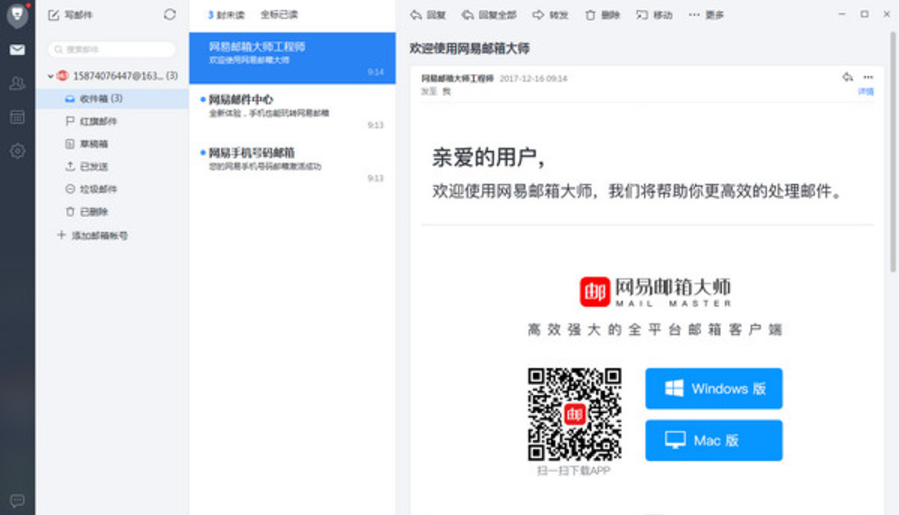Viewport: 899px width, 515px height.
Task: Click the red 网易邮箱大师 logo icon
Action: coord(595,292)
